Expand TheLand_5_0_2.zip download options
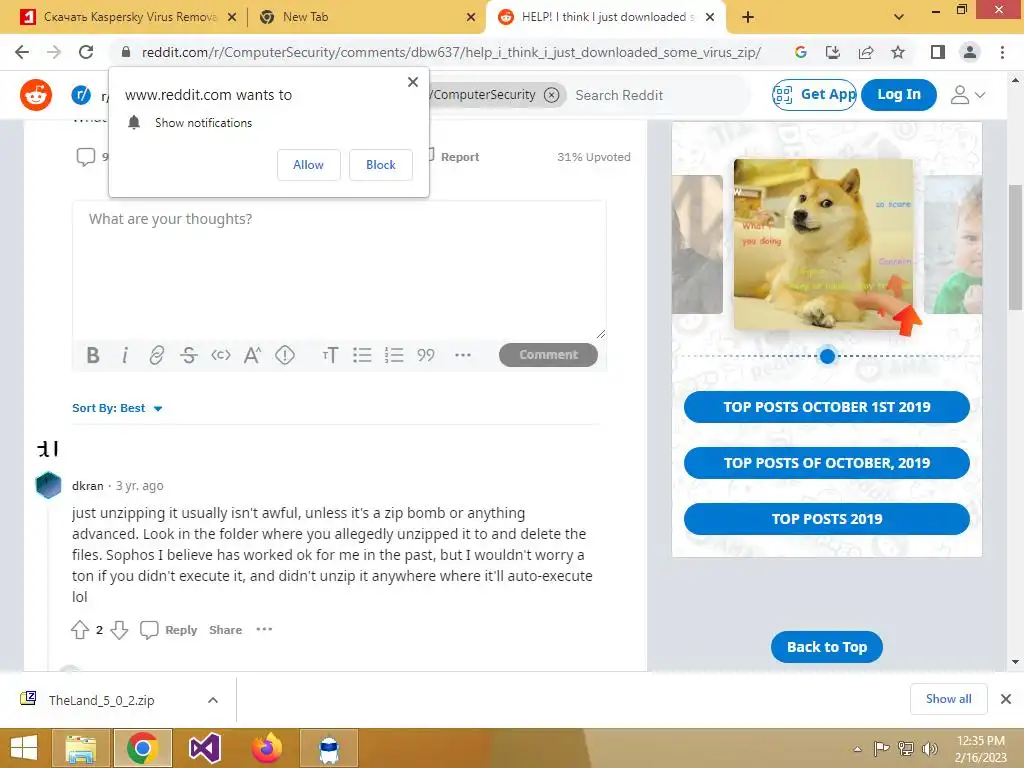 pyautogui.click(x=213, y=700)
